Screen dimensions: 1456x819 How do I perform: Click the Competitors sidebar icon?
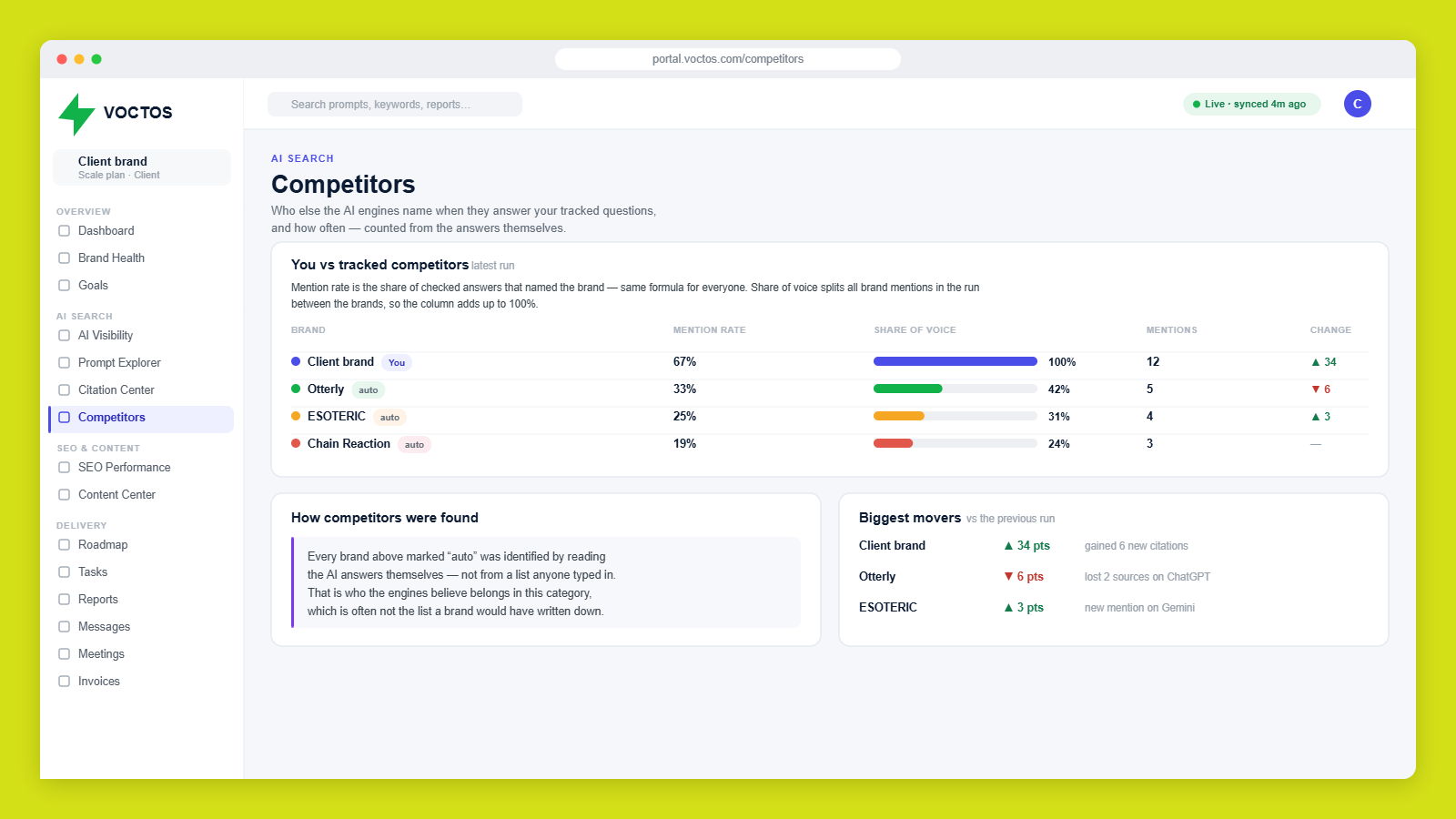click(x=64, y=418)
